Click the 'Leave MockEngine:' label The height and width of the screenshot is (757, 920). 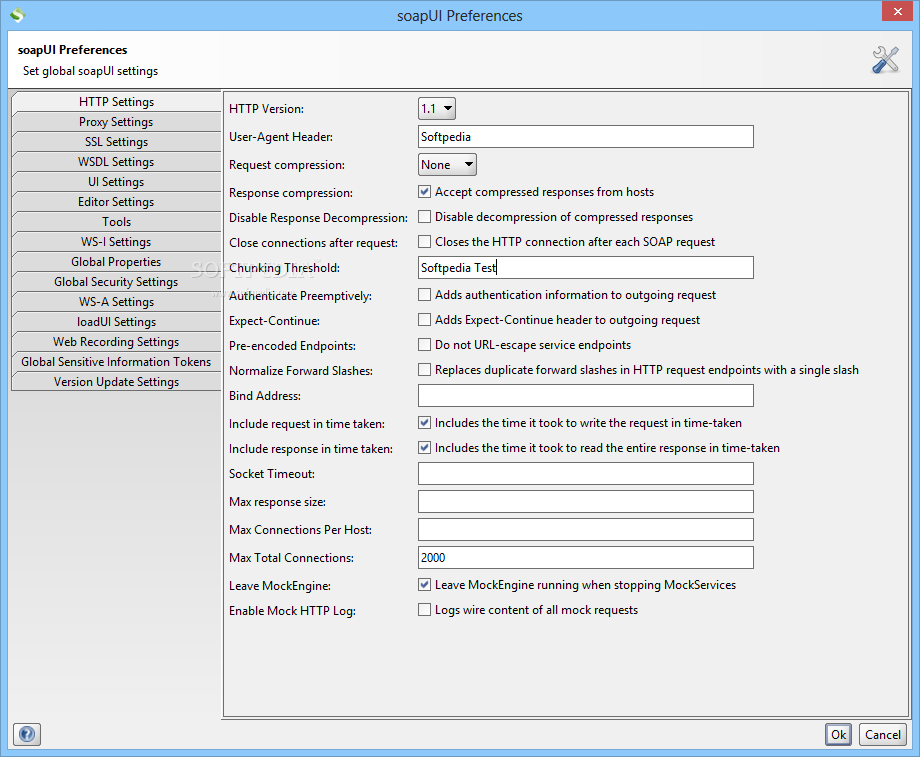[x=280, y=586]
